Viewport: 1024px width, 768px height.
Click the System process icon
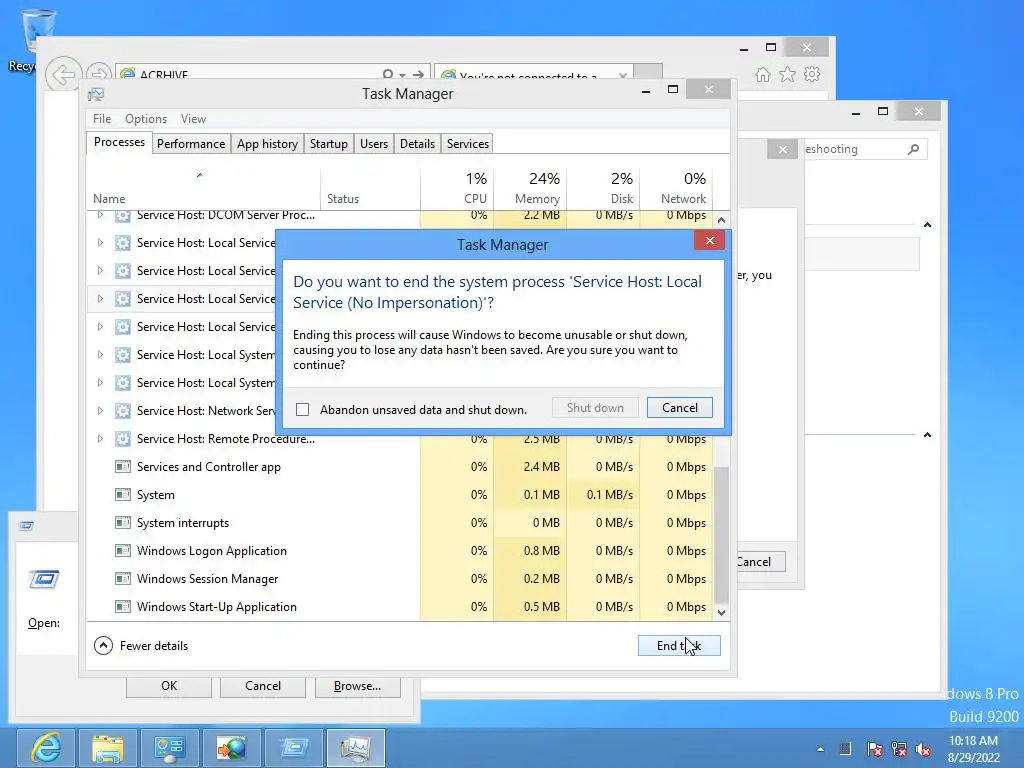pyautogui.click(x=123, y=495)
